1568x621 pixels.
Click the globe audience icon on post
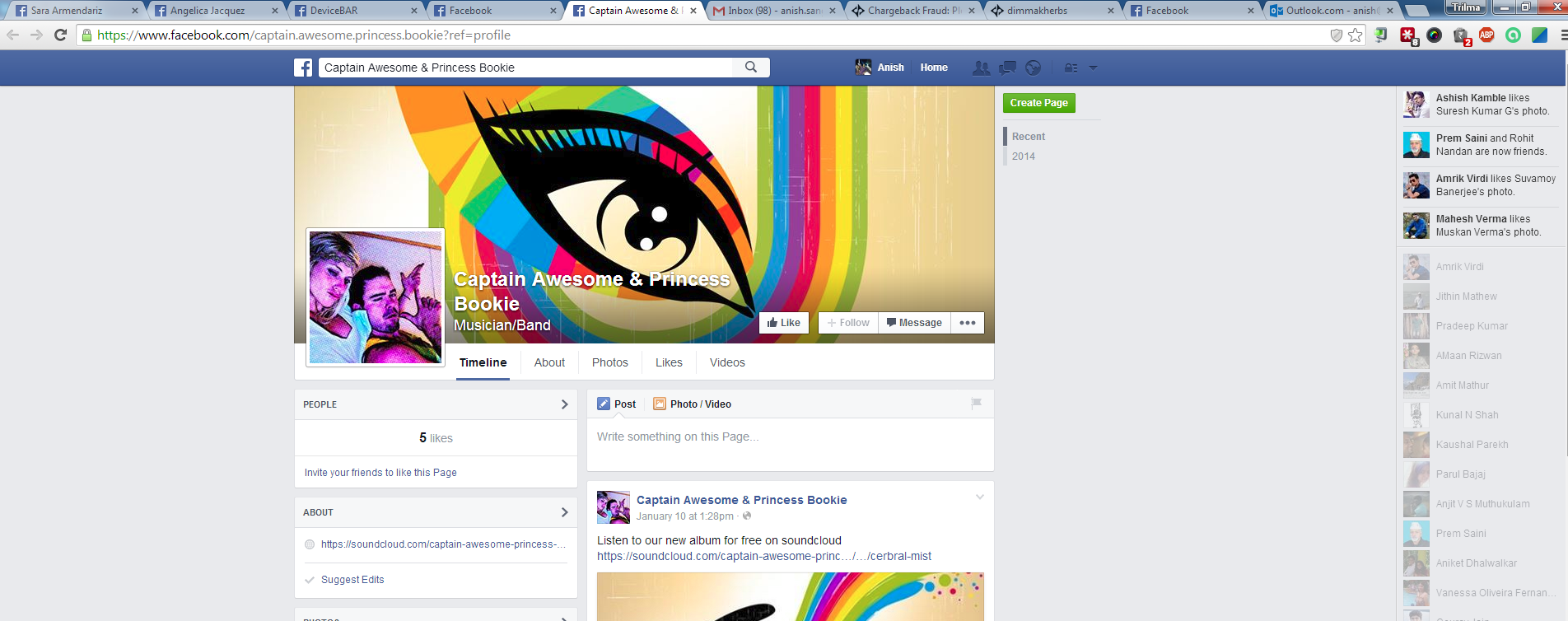pos(747,516)
